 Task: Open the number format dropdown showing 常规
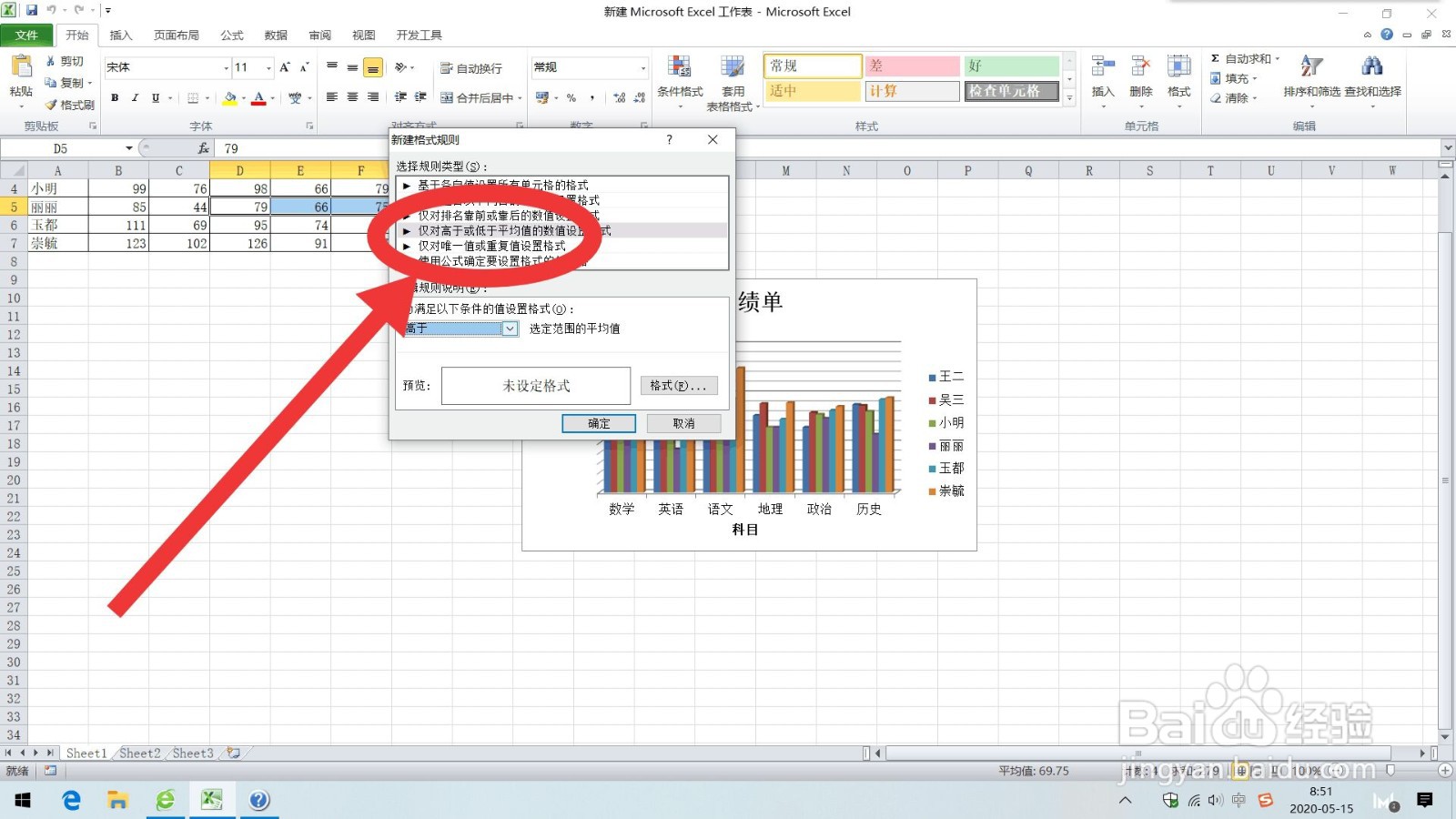642,68
